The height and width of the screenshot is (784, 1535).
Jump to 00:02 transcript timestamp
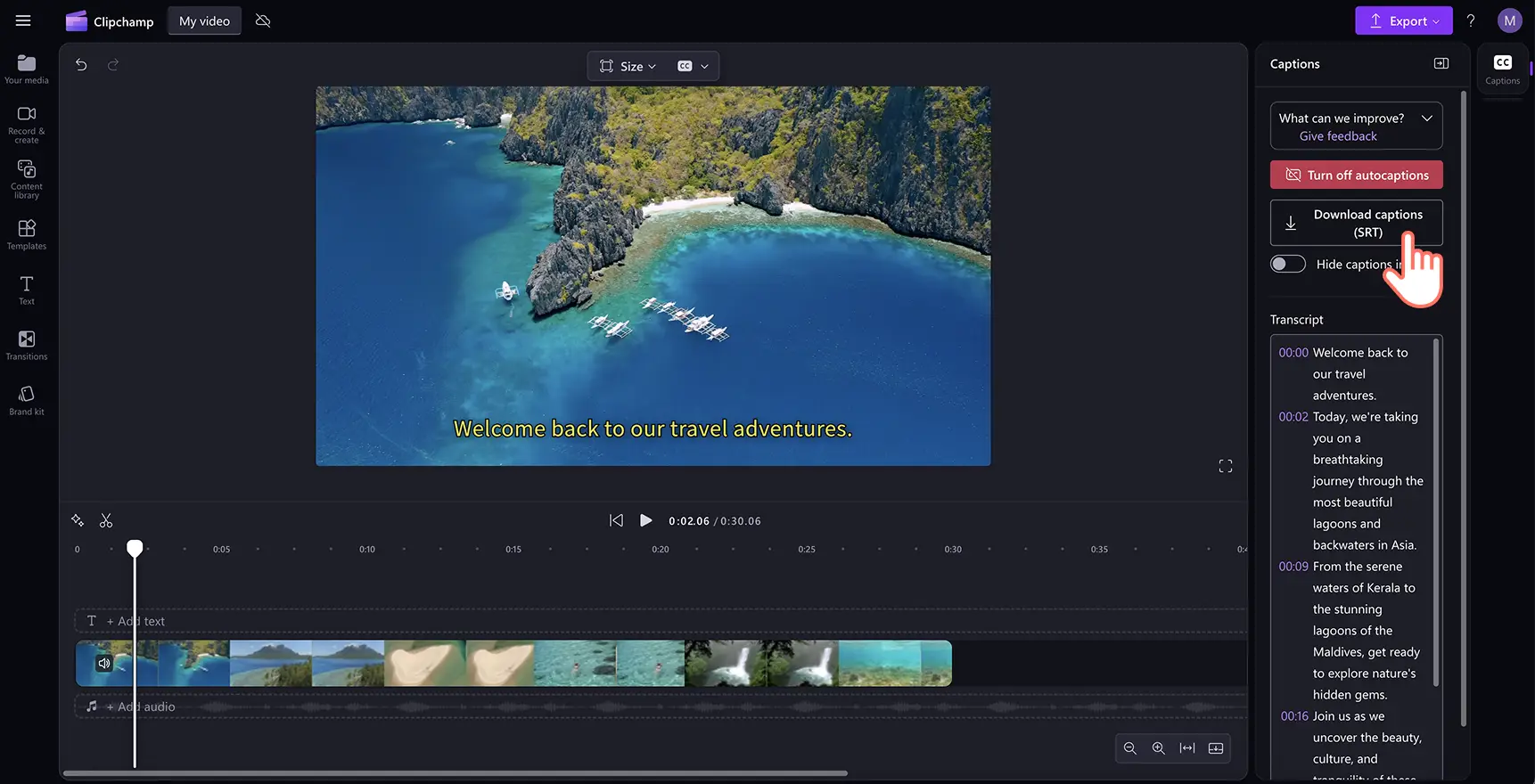click(1293, 417)
